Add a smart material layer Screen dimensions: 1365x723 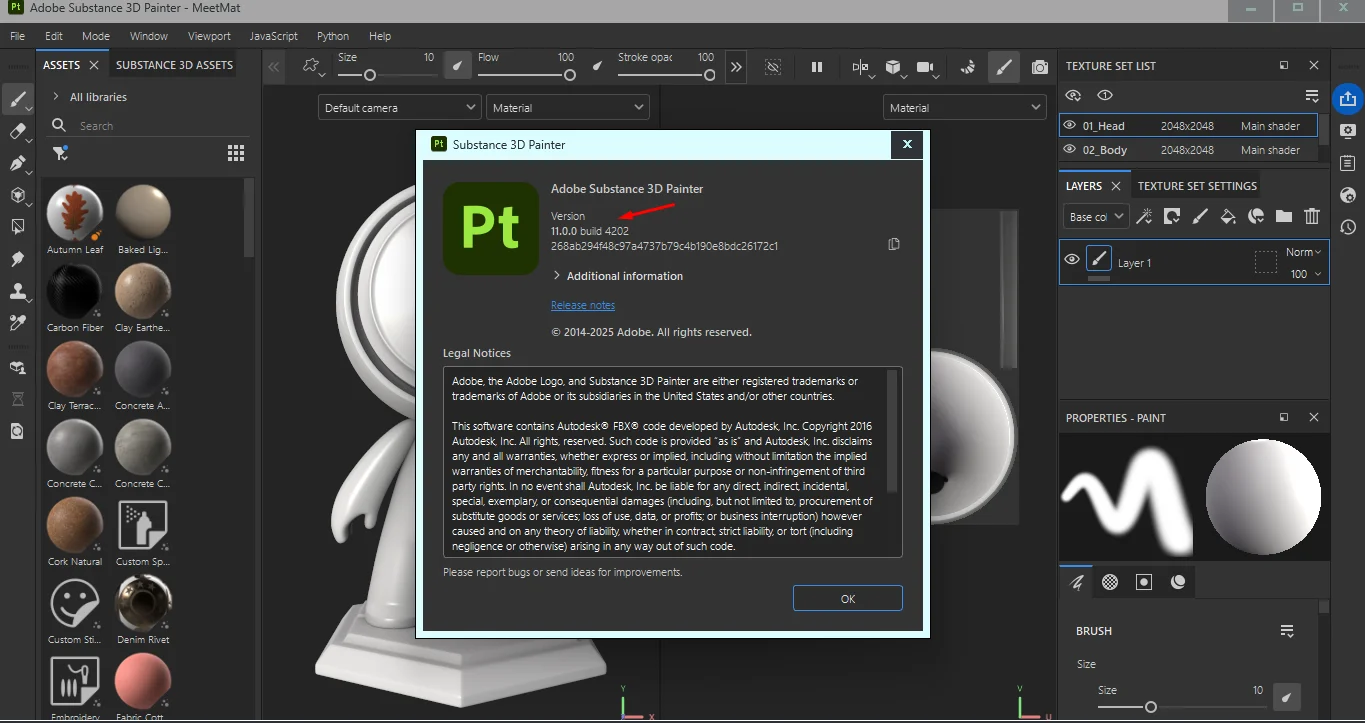click(1256, 216)
